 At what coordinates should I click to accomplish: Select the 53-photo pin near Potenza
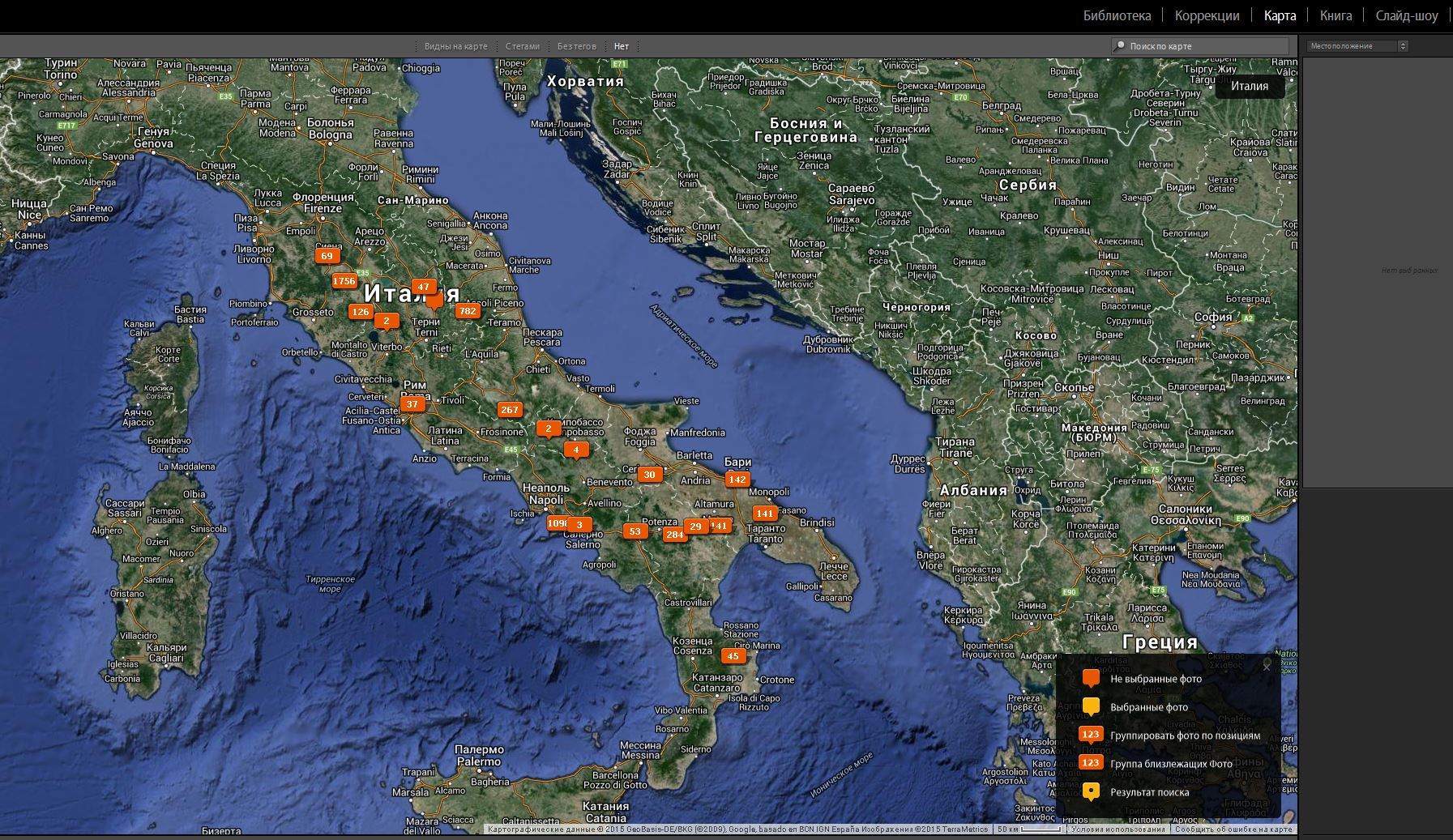(635, 532)
